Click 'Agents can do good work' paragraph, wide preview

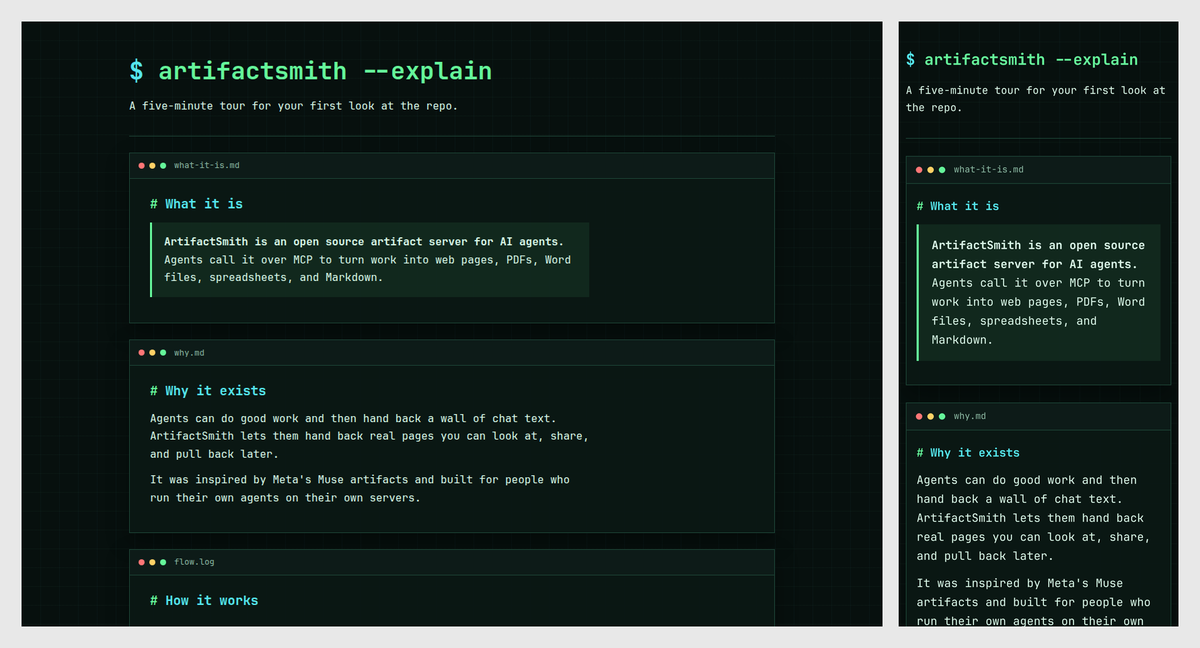pos(370,436)
